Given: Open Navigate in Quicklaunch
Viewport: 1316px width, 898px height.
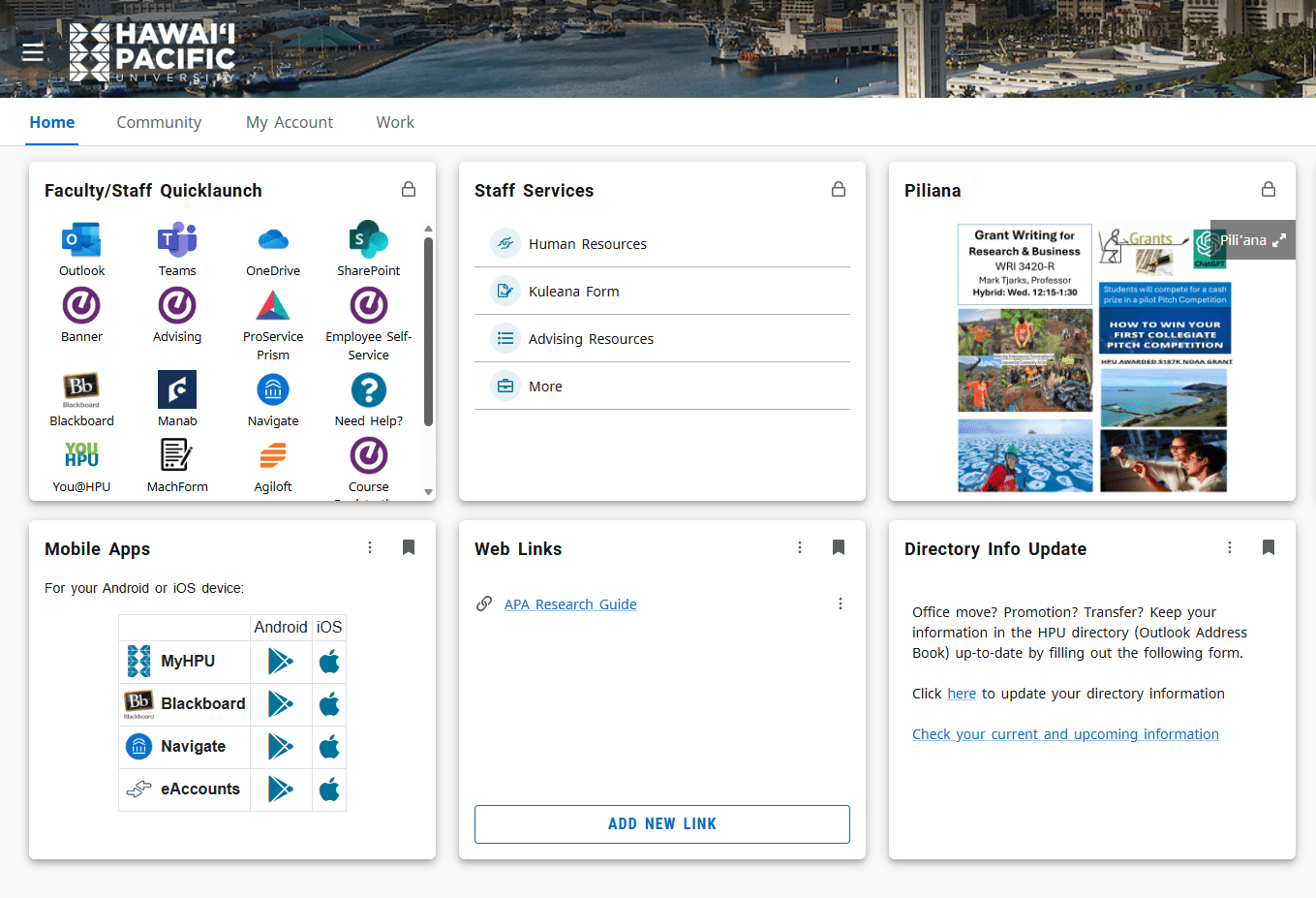Looking at the screenshot, I should point(273,390).
